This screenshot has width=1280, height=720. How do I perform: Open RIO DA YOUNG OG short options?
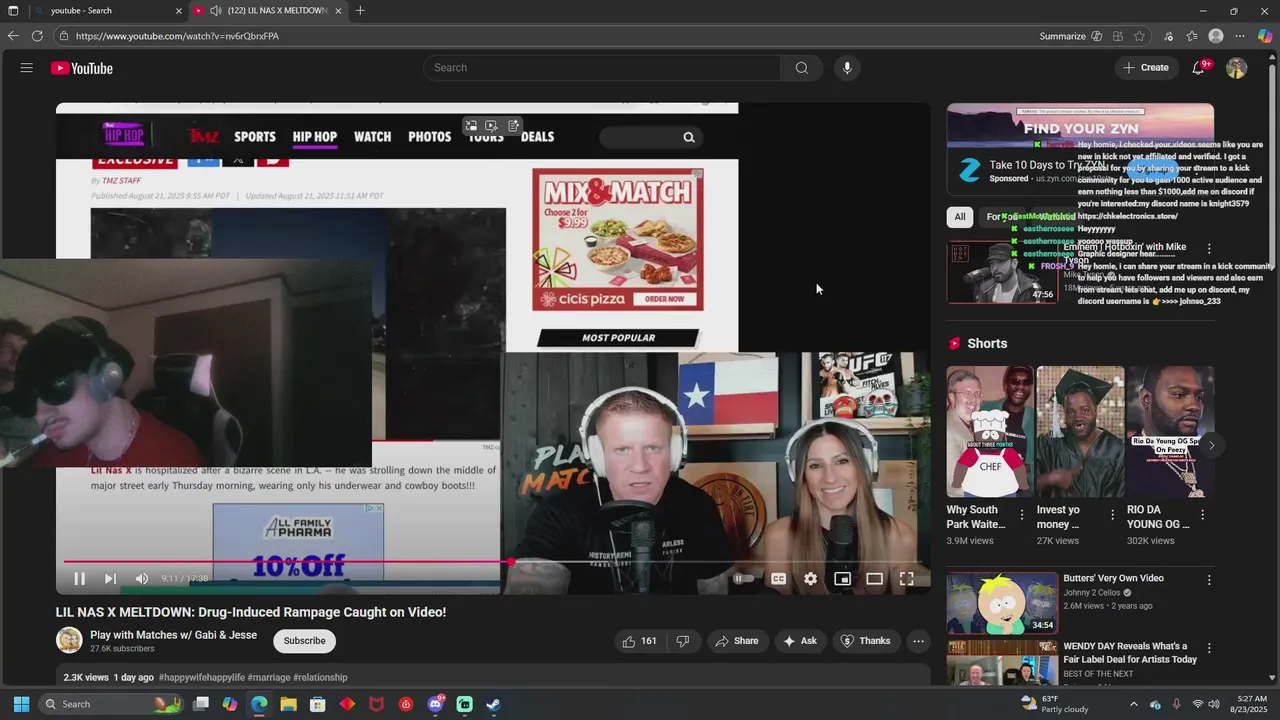(x=1202, y=515)
